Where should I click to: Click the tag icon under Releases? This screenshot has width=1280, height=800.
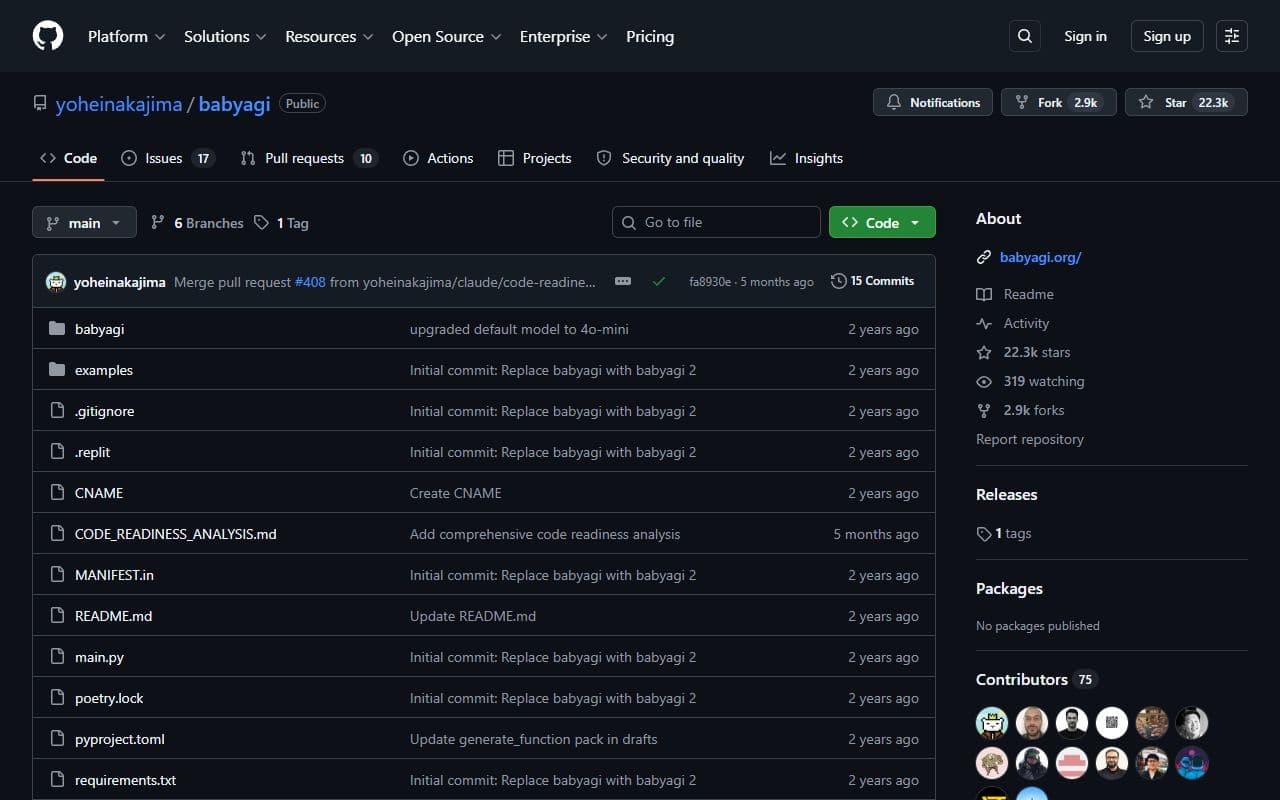(984, 533)
